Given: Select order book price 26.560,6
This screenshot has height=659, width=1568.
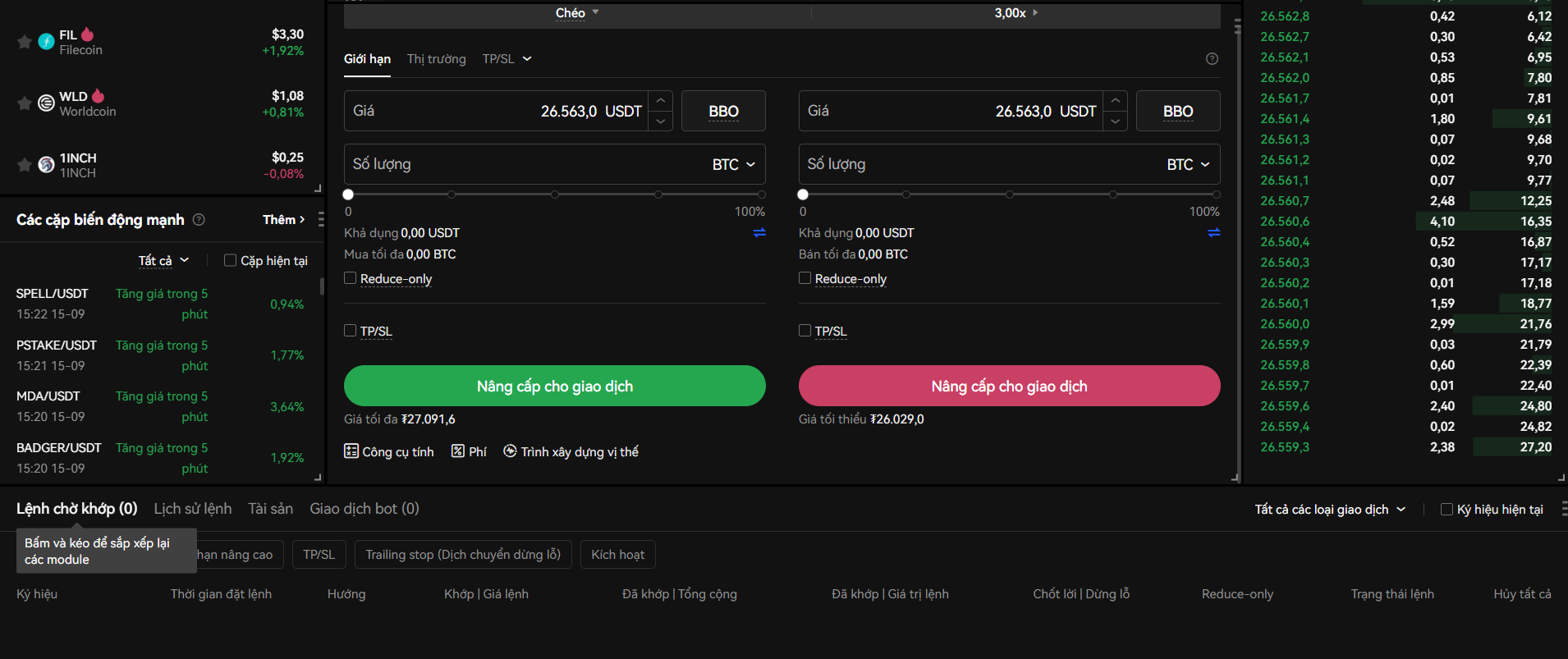Looking at the screenshot, I should click(x=1285, y=222).
